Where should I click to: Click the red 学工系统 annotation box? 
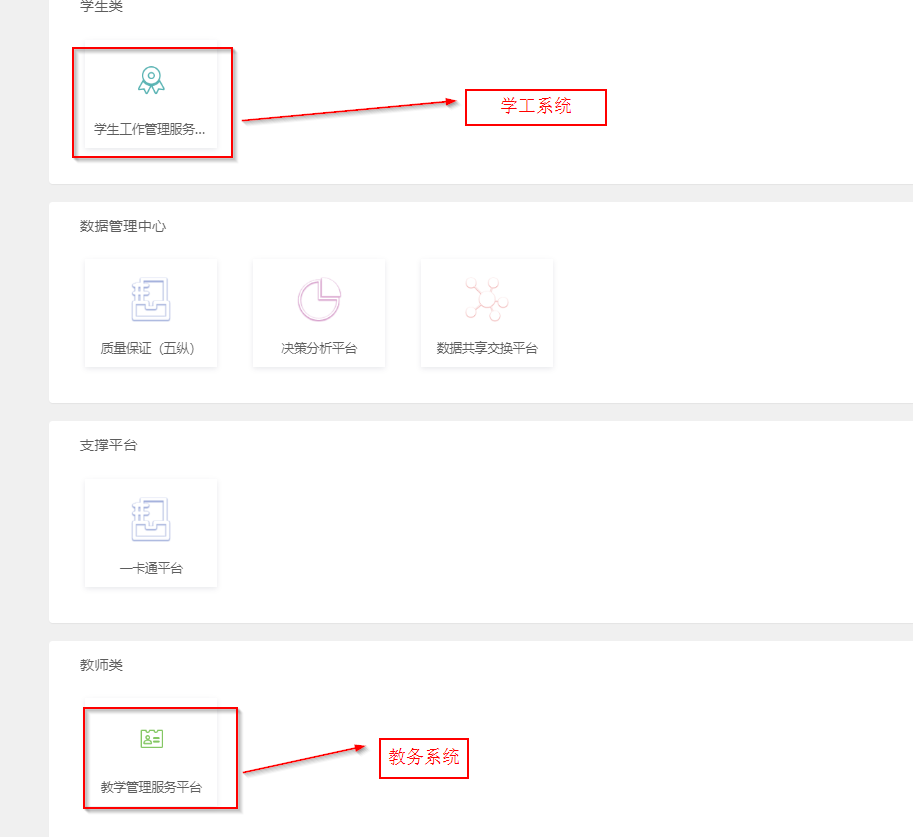[x=536, y=107]
